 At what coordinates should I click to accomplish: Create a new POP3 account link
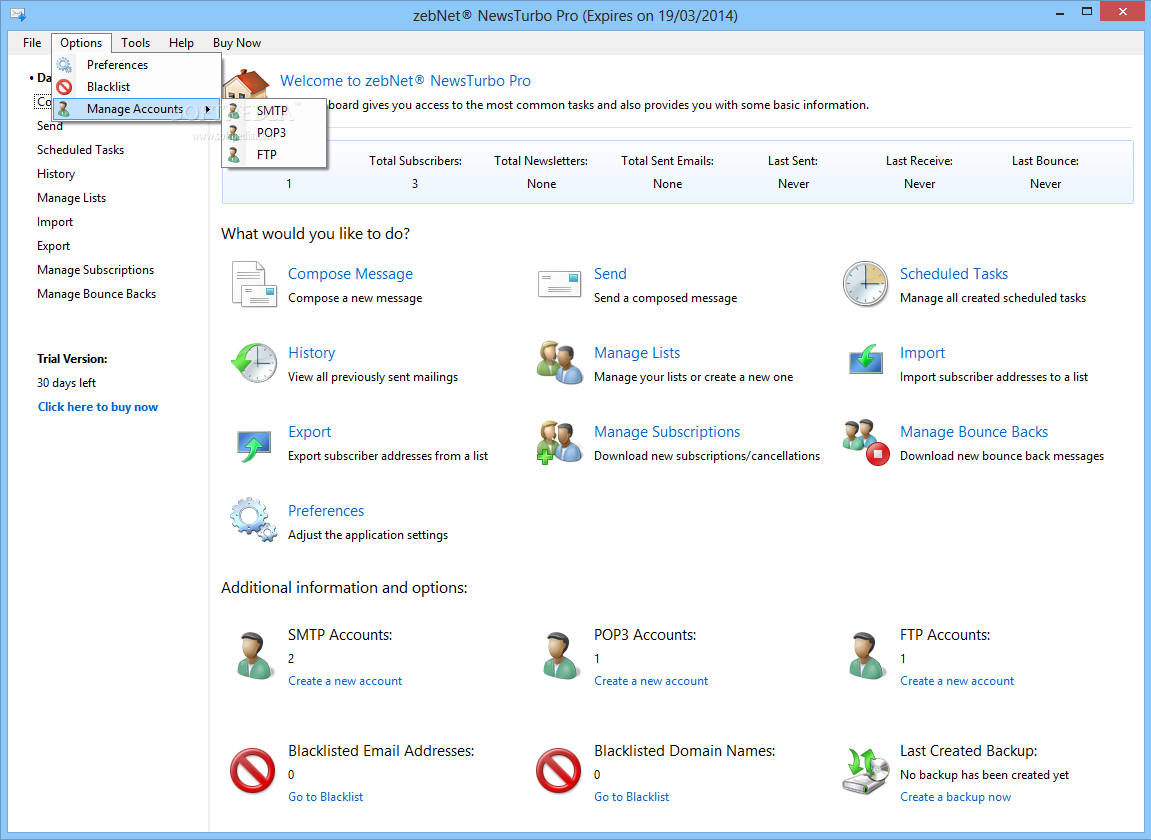click(651, 681)
